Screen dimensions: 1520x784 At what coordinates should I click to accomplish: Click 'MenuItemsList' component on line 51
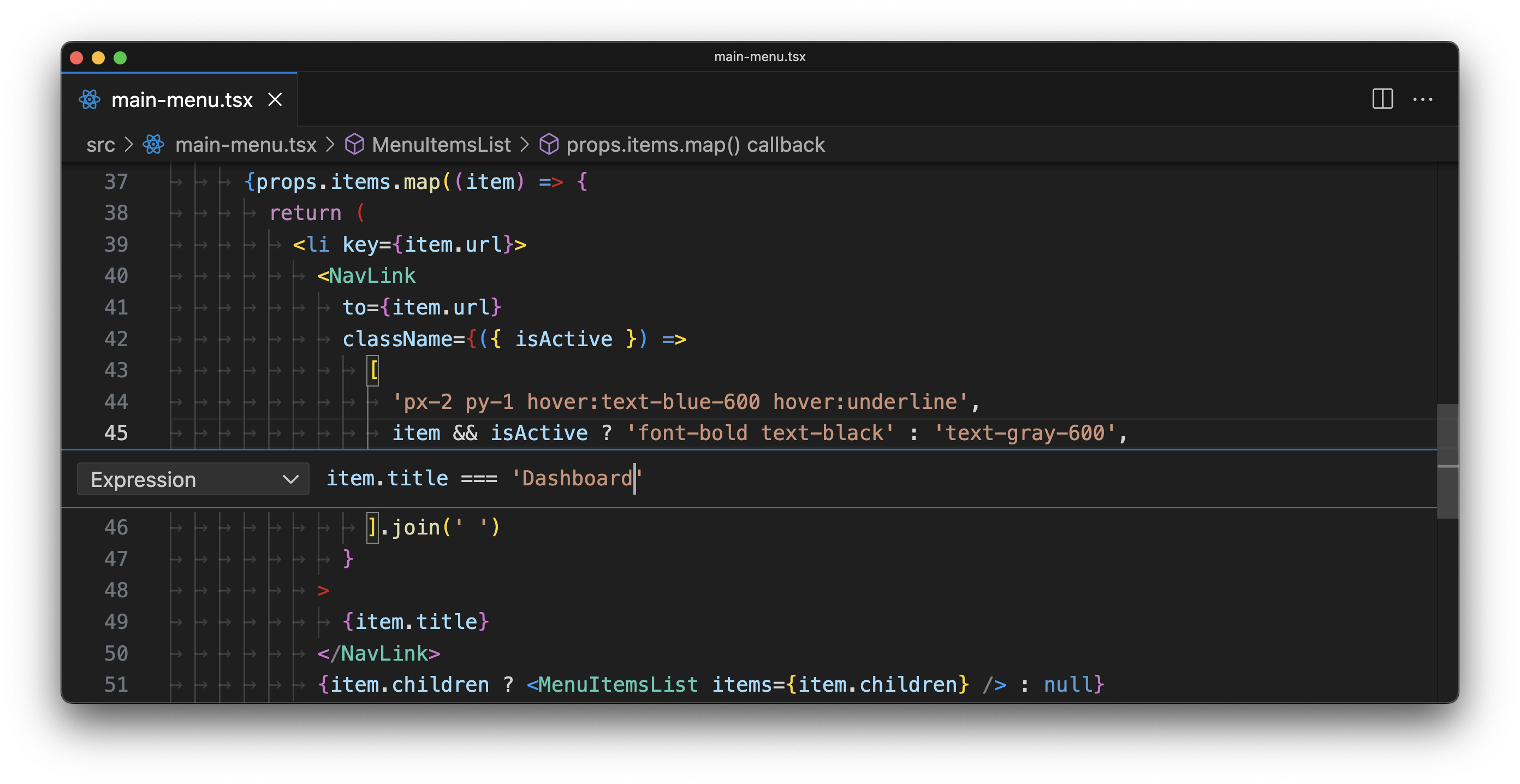619,684
